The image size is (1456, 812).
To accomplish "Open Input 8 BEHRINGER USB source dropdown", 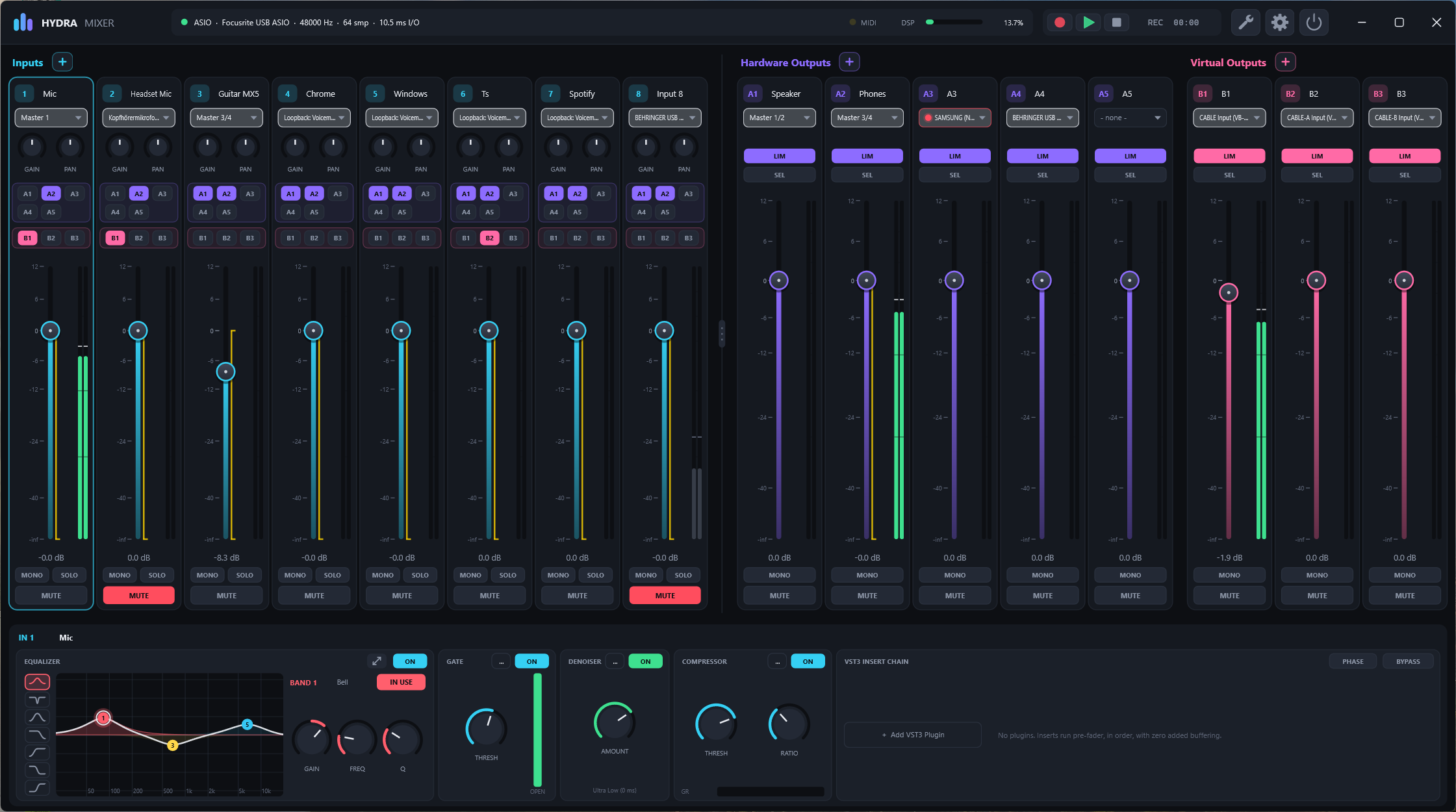I will point(665,118).
